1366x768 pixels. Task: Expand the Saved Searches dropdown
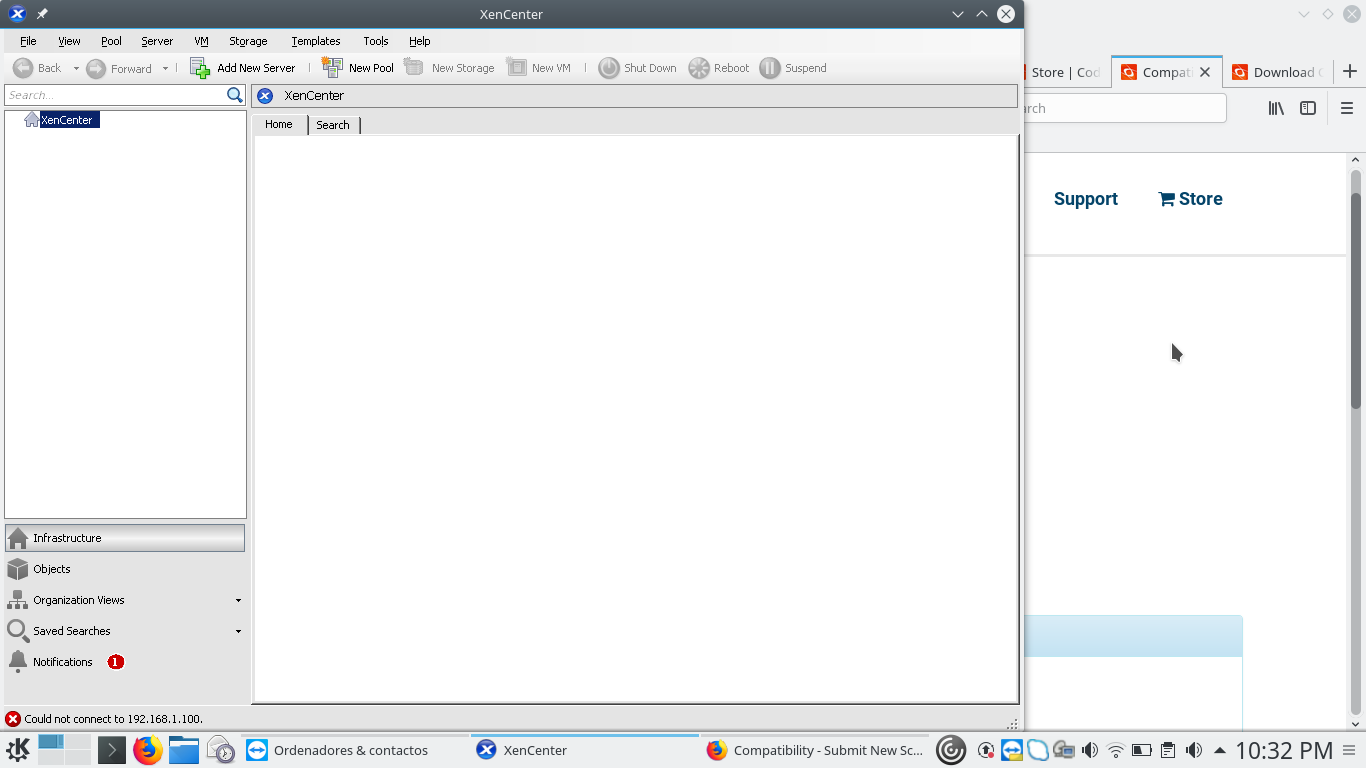[x=238, y=631]
